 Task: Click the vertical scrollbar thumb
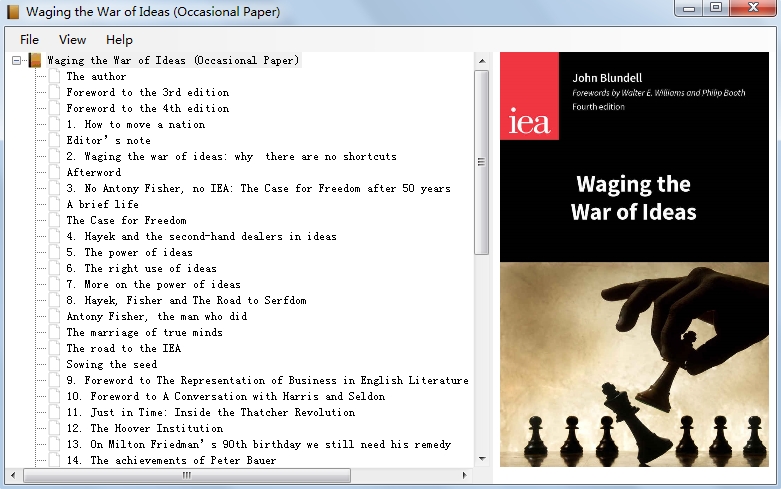481,162
